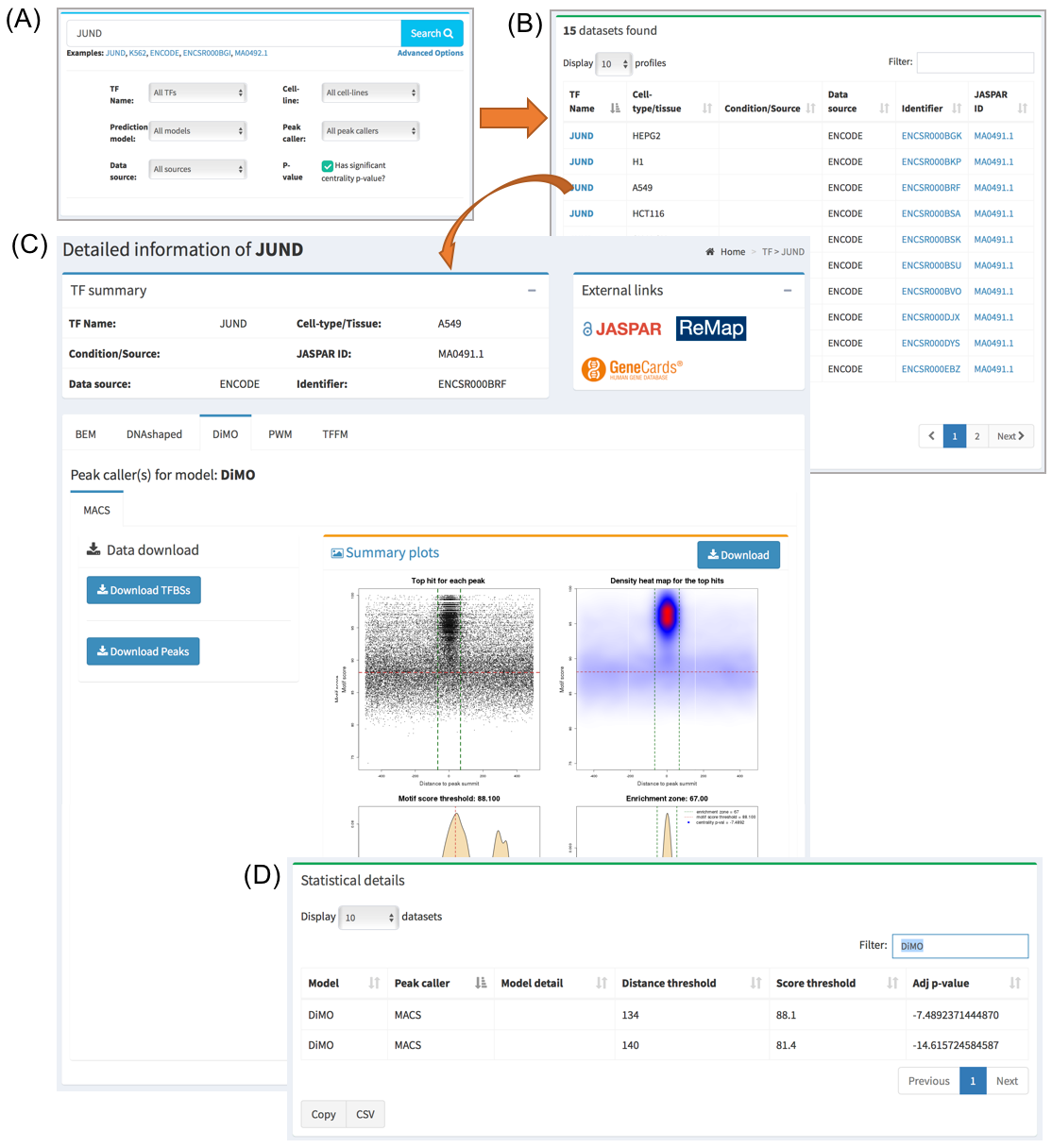Export statistical details as CSV

click(x=365, y=1114)
